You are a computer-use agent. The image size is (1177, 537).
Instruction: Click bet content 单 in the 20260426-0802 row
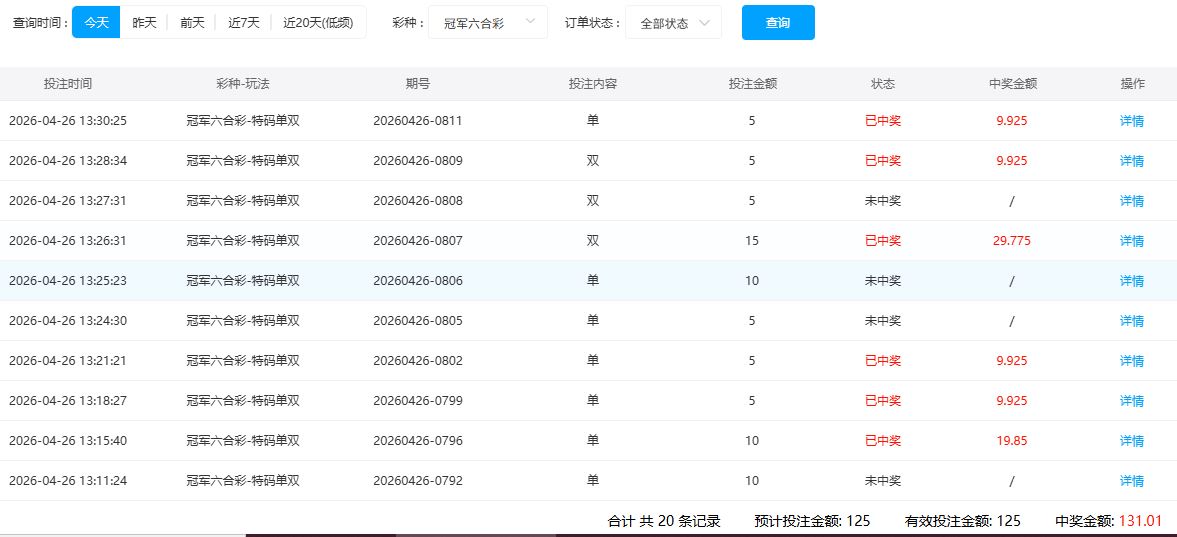(593, 361)
